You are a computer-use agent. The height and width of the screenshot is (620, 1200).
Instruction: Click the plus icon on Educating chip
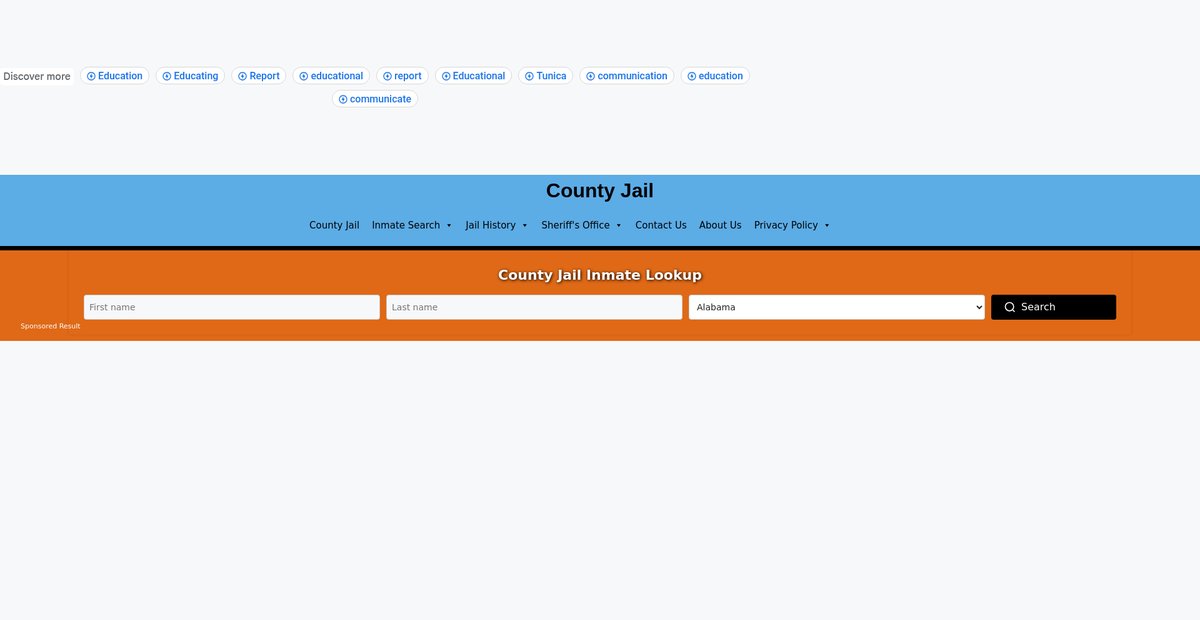[167, 76]
